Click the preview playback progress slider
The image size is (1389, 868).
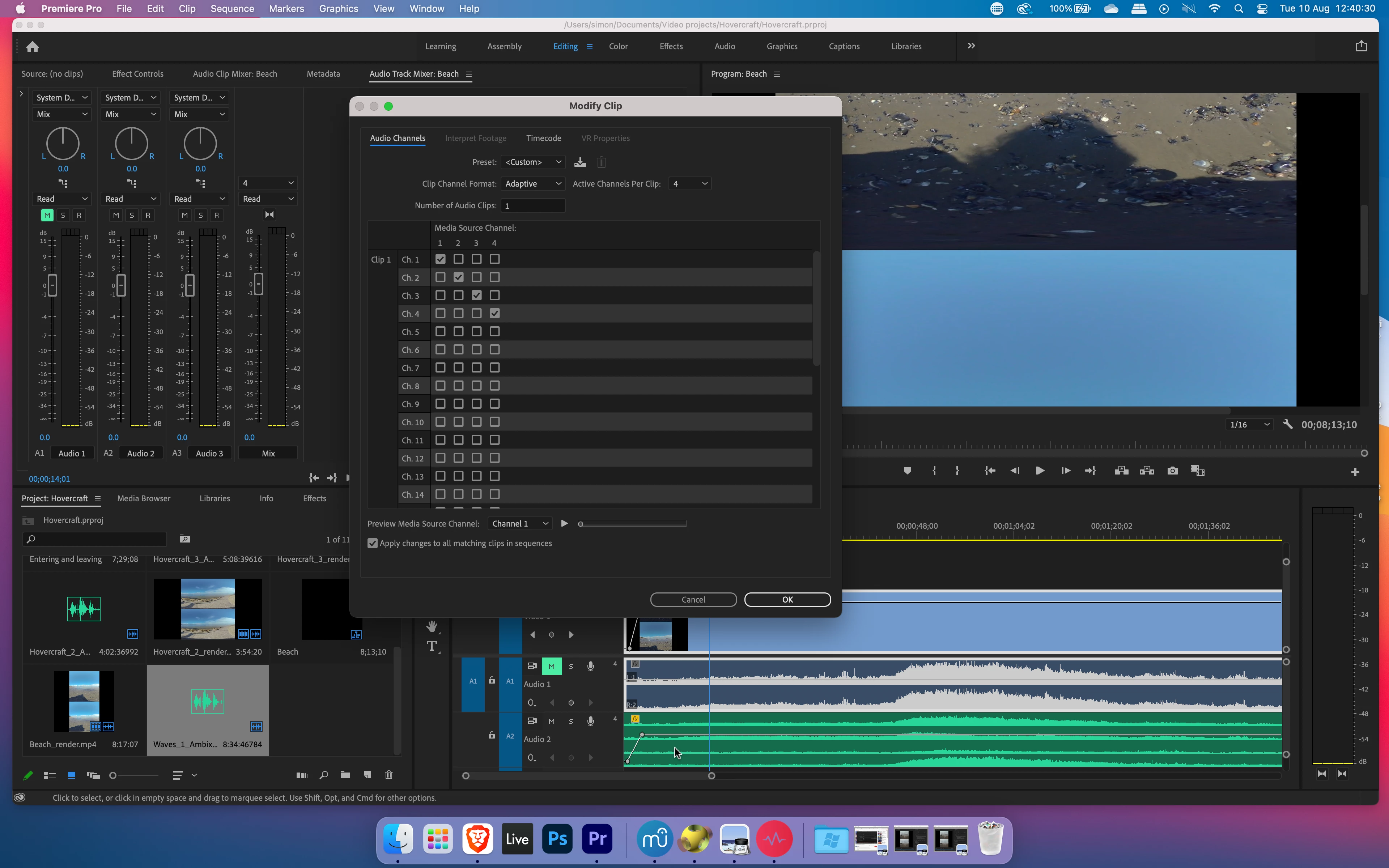coord(633,524)
